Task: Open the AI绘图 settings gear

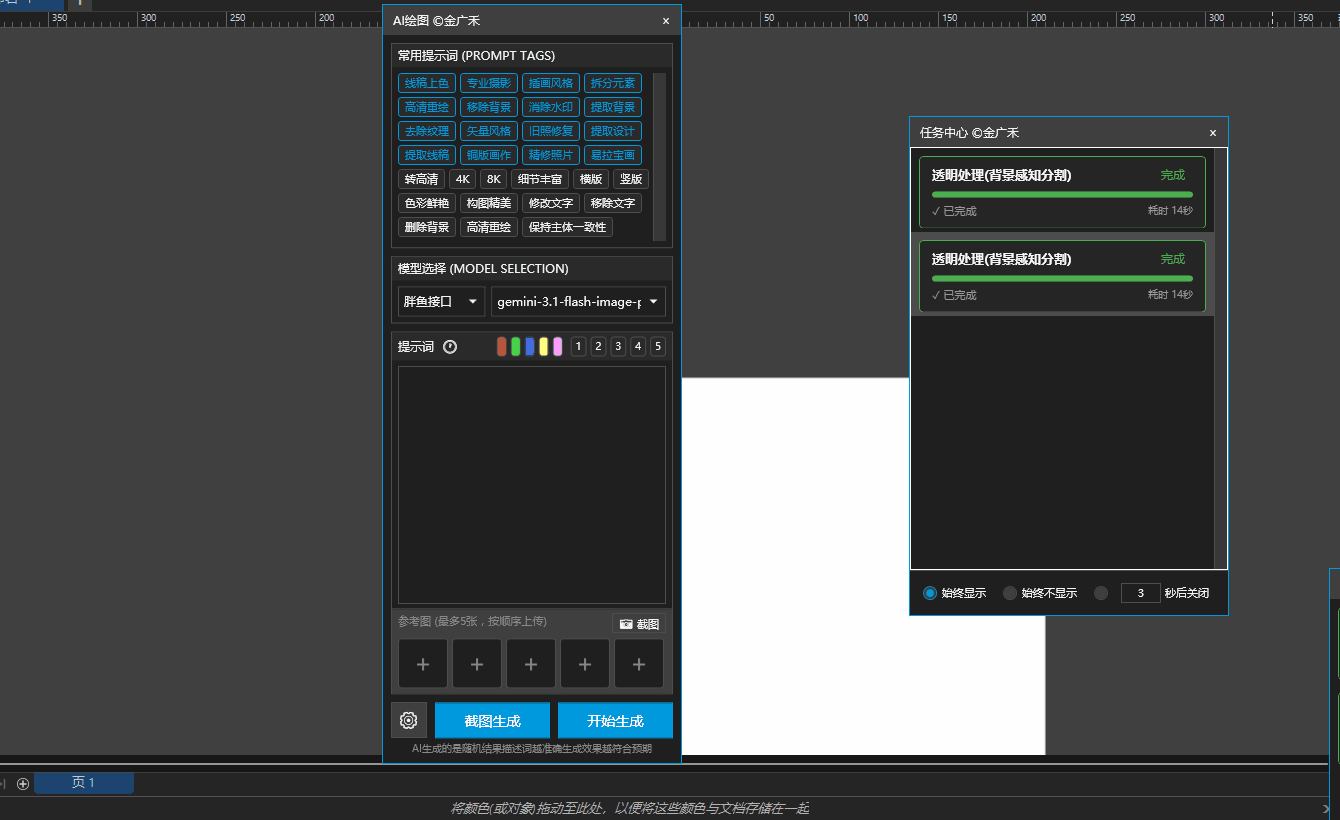Action: coord(408,720)
